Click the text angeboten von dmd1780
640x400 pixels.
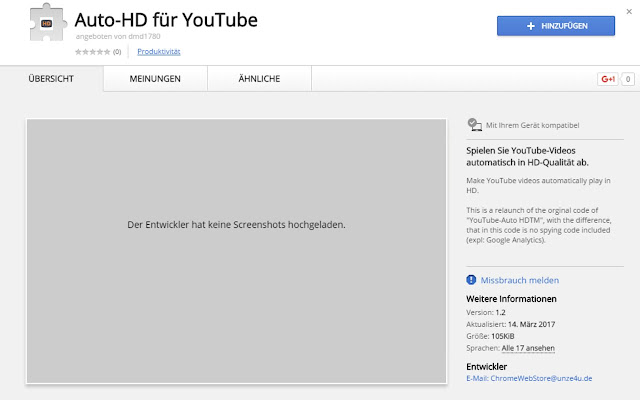coord(118,36)
